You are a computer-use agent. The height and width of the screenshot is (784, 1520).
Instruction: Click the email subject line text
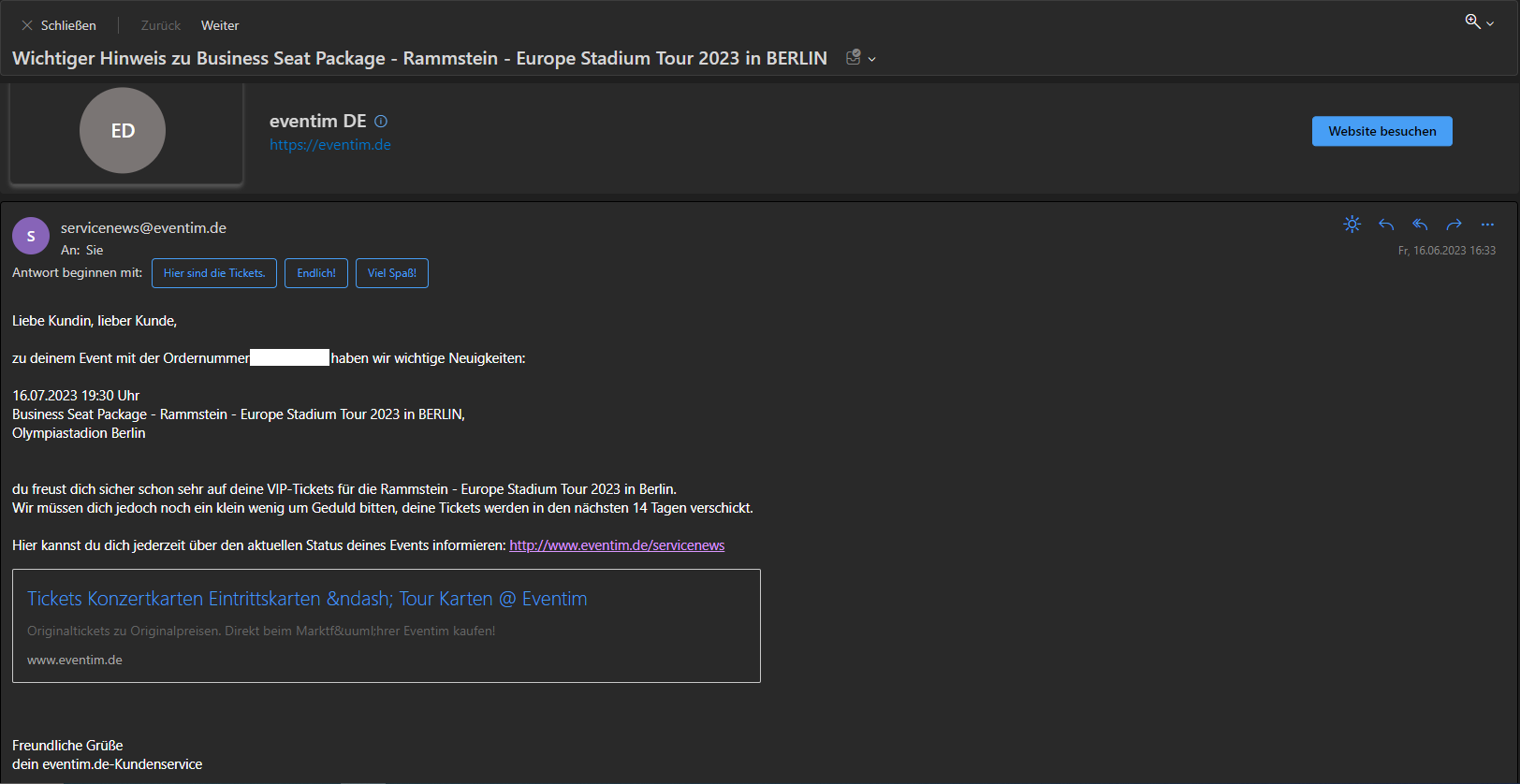tap(419, 58)
